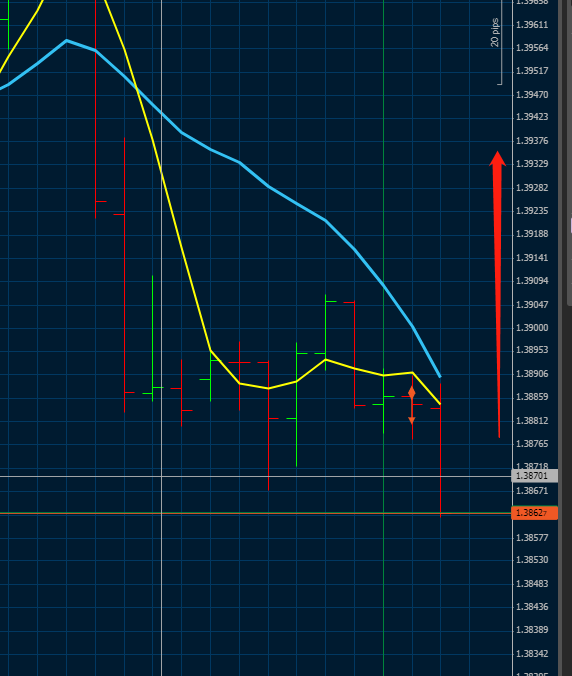
Task: Click price axis label 1.38483
Action: pyautogui.click(x=532, y=584)
